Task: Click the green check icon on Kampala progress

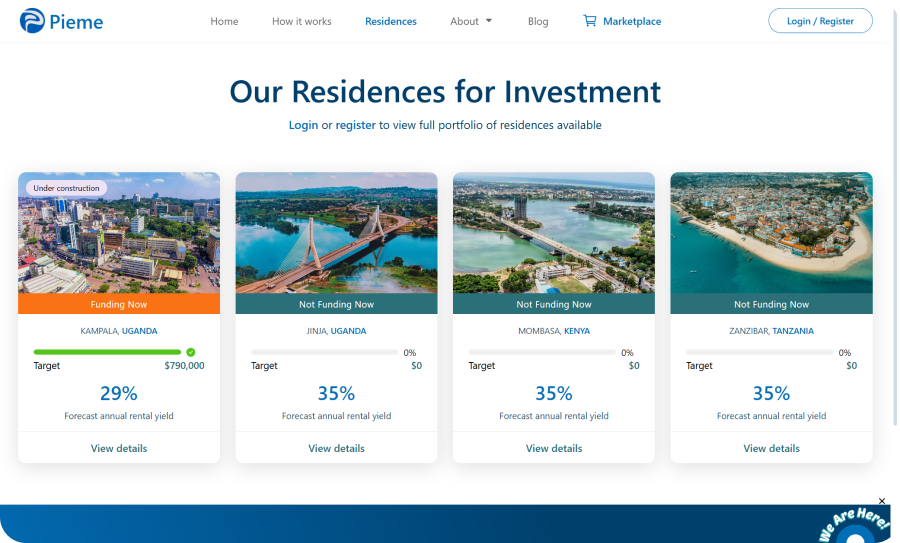Action: tap(191, 352)
